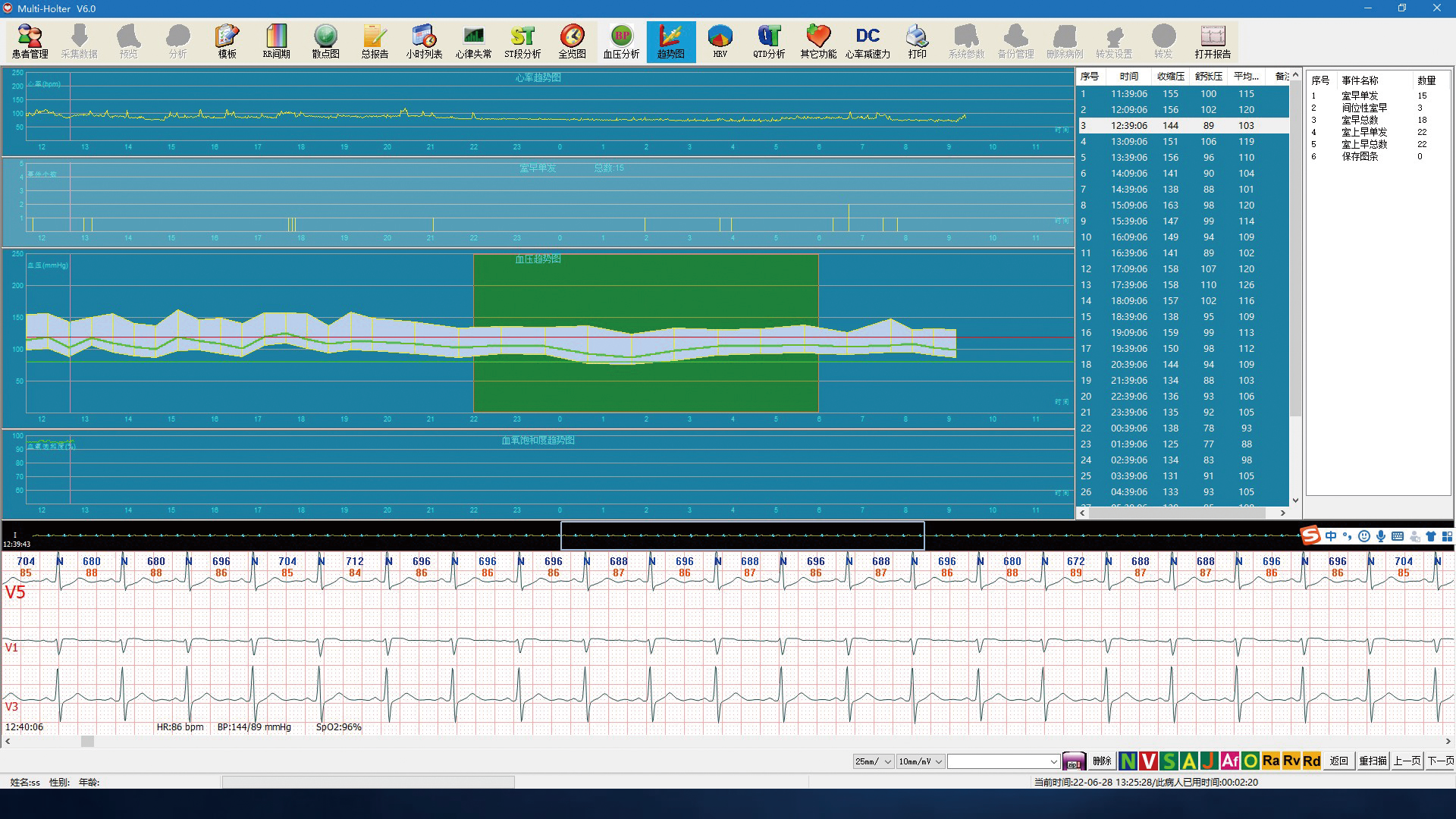The width and height of the screenshot is (1456, 819).
Task: Open HRV analysis from toolbar
Action: [720, 41]
